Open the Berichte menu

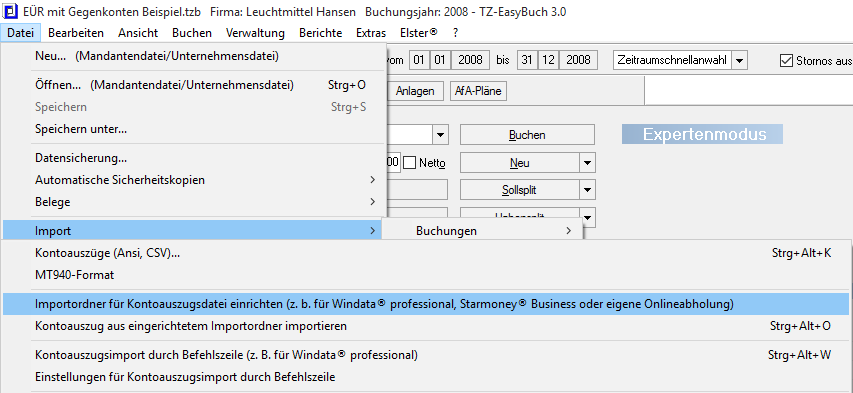click(320, 33)
